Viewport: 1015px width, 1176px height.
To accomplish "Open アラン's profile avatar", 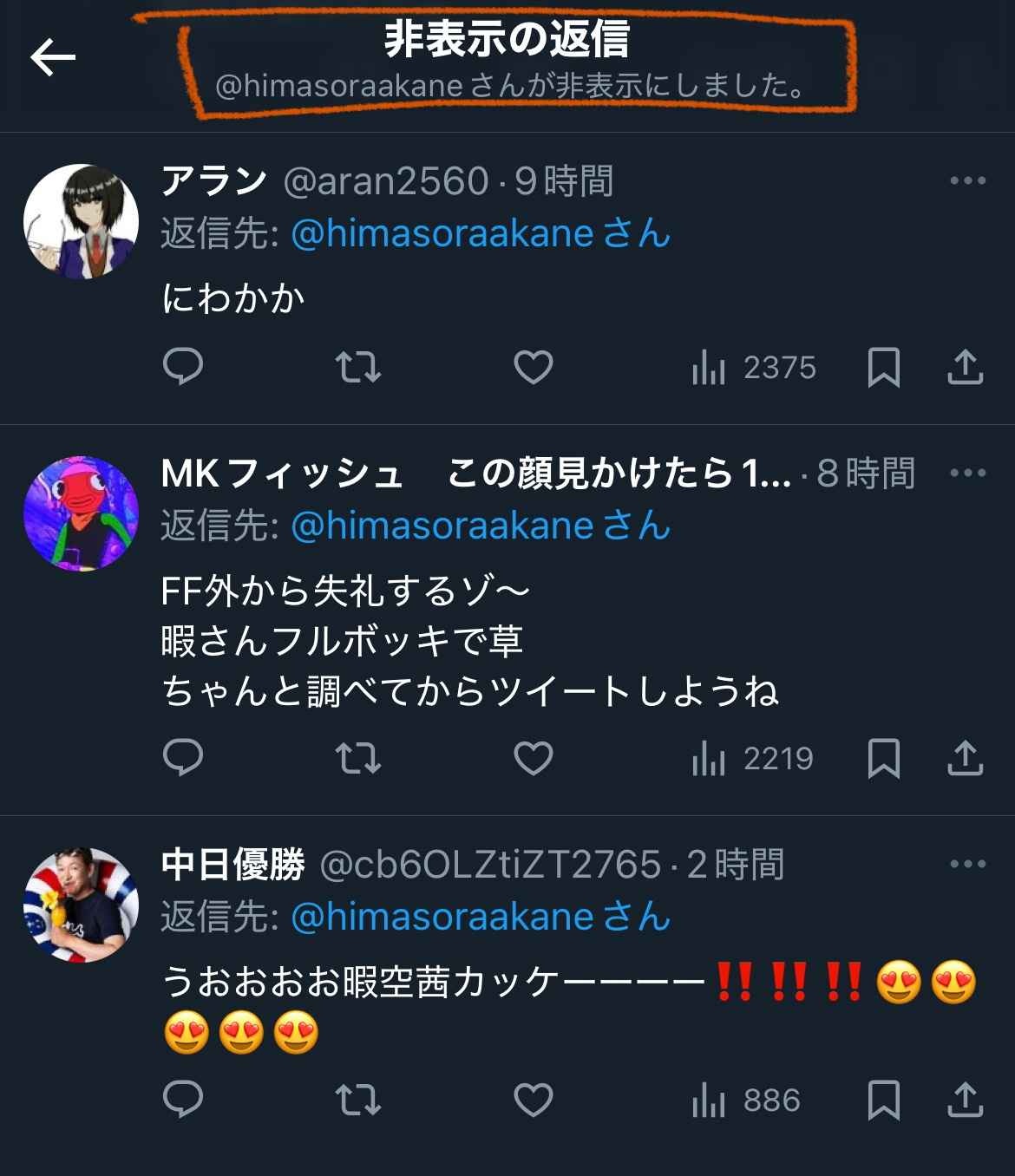I will point(81,221).
